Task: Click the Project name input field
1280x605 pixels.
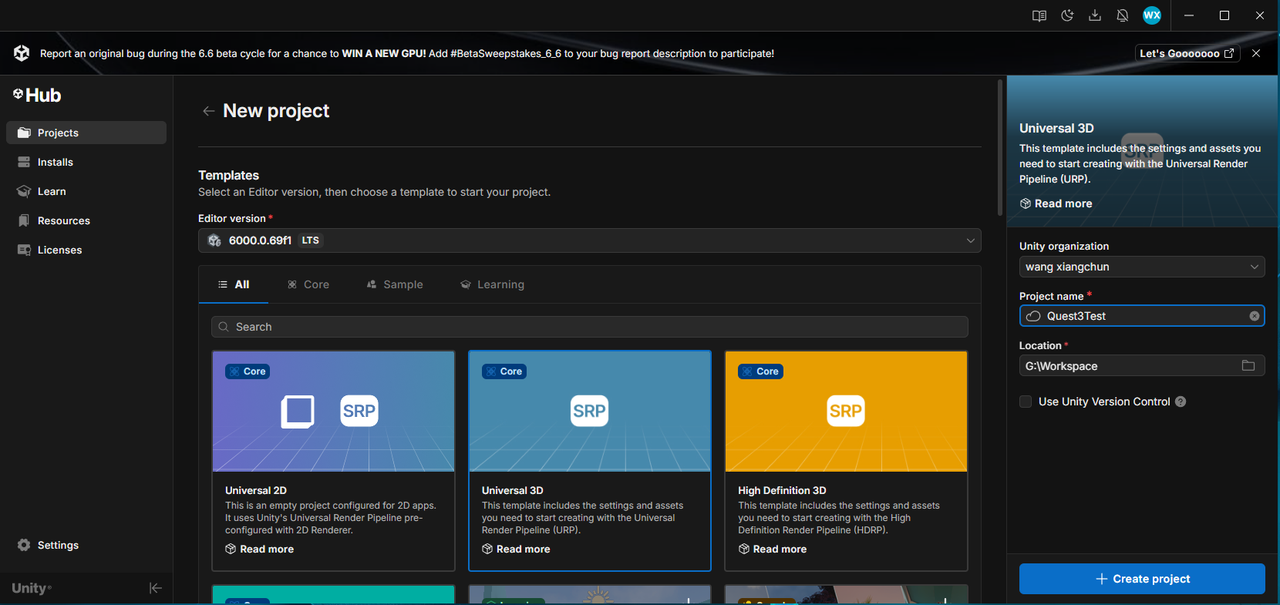Action: coord(1142,316)
